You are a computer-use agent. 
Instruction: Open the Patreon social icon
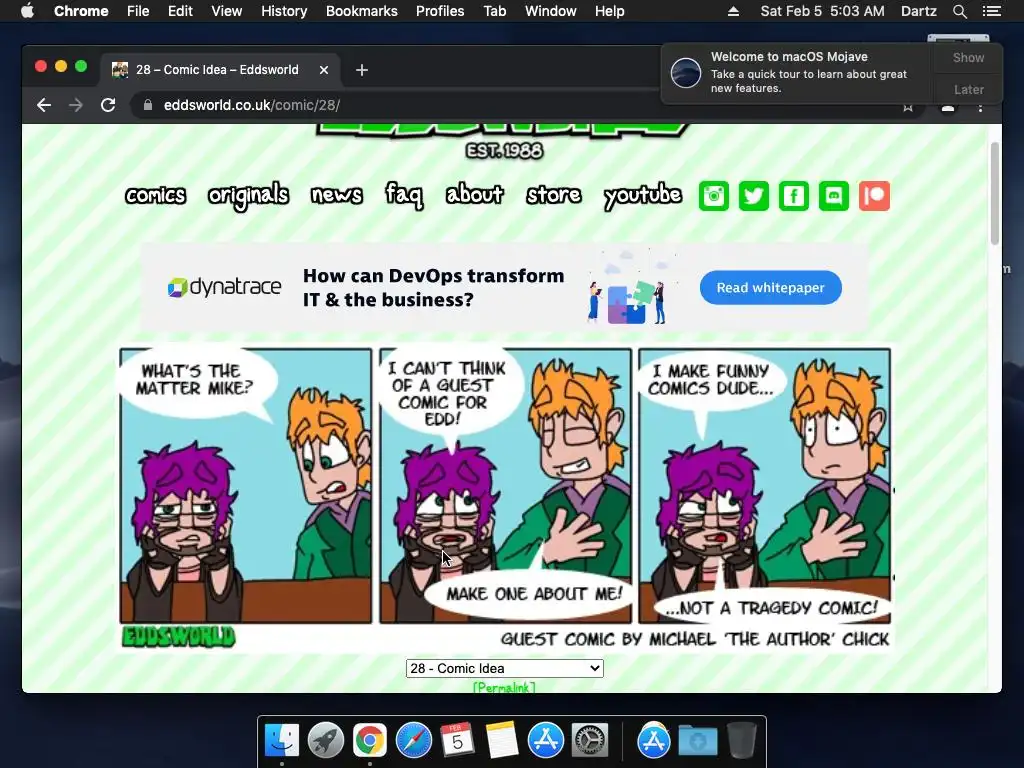click(874, 196)
